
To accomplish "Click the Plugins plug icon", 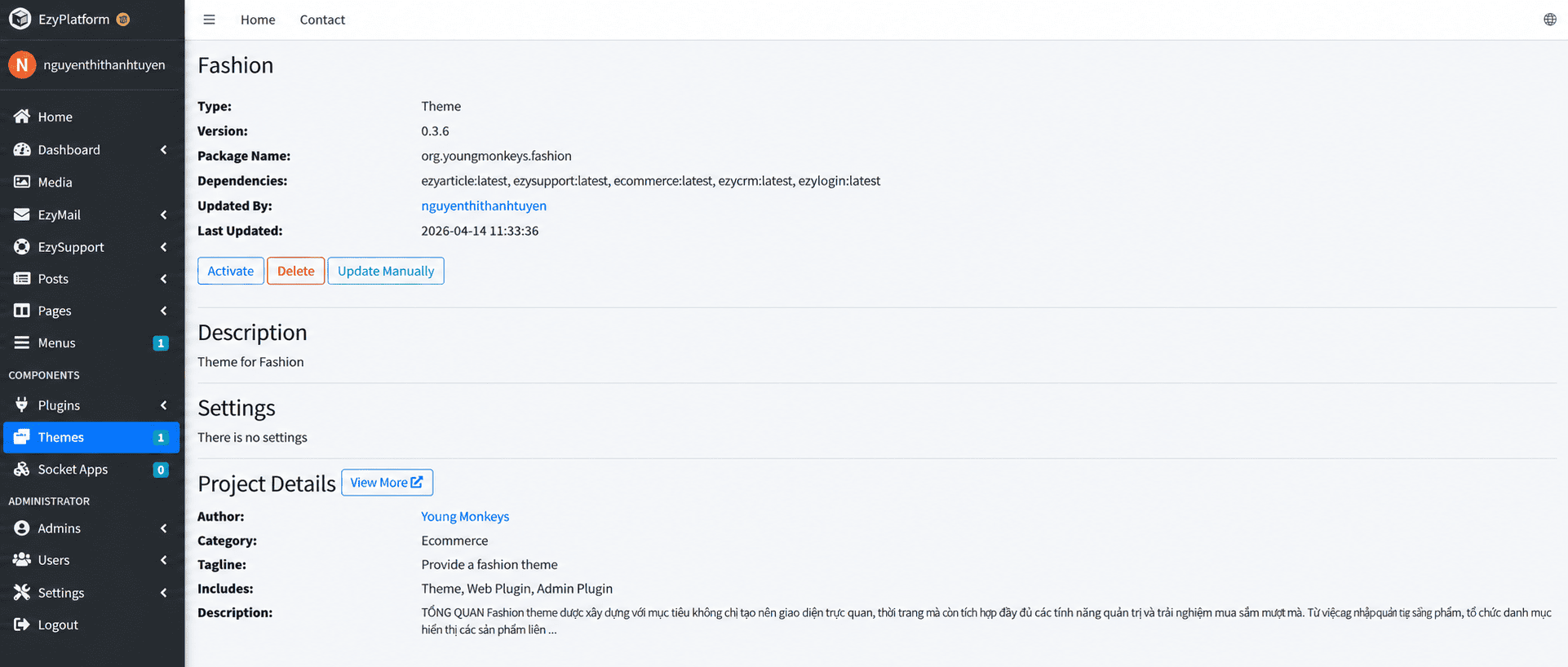I will [22, 404].
